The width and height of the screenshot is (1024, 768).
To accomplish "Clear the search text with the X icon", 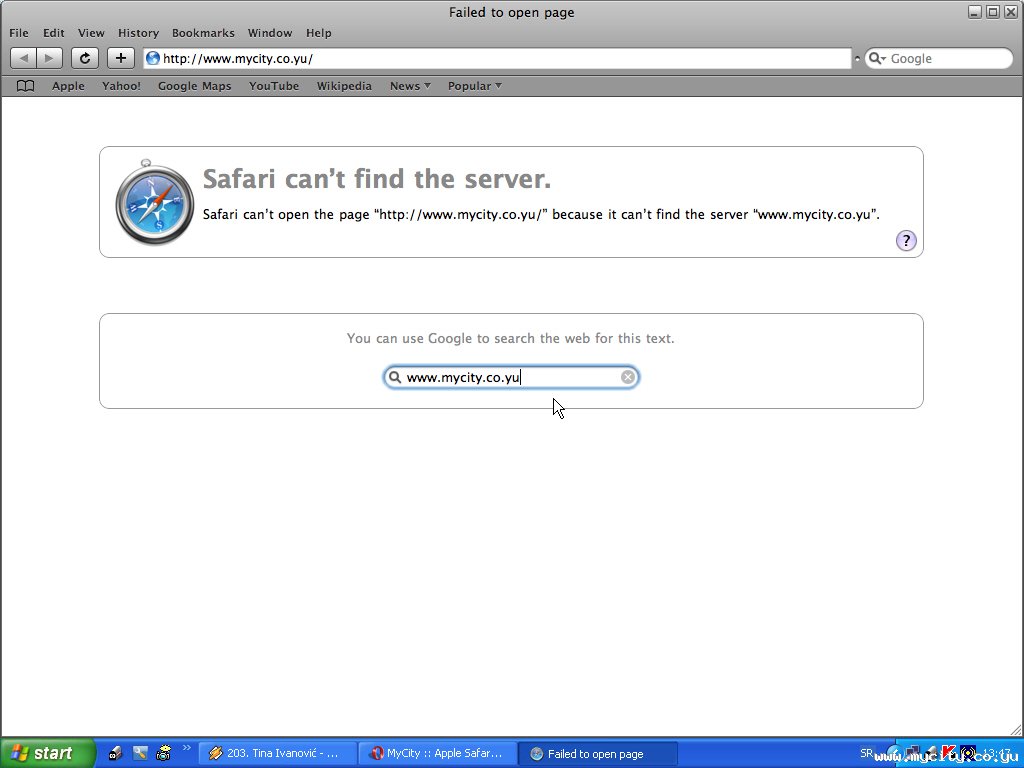I will 628,377.
